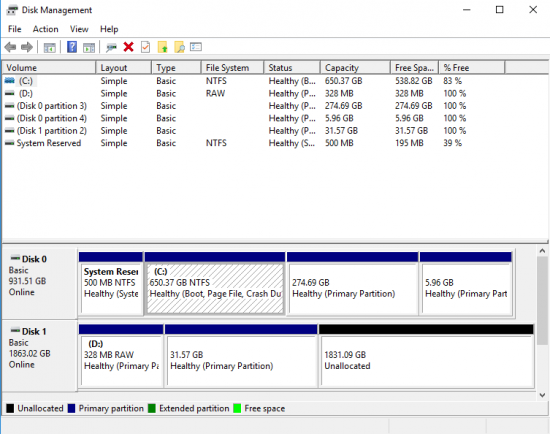Image resolution: width=550 pixels, height=434 pixels.
Task: Sort by the File System column header
Action: point(233,67)
